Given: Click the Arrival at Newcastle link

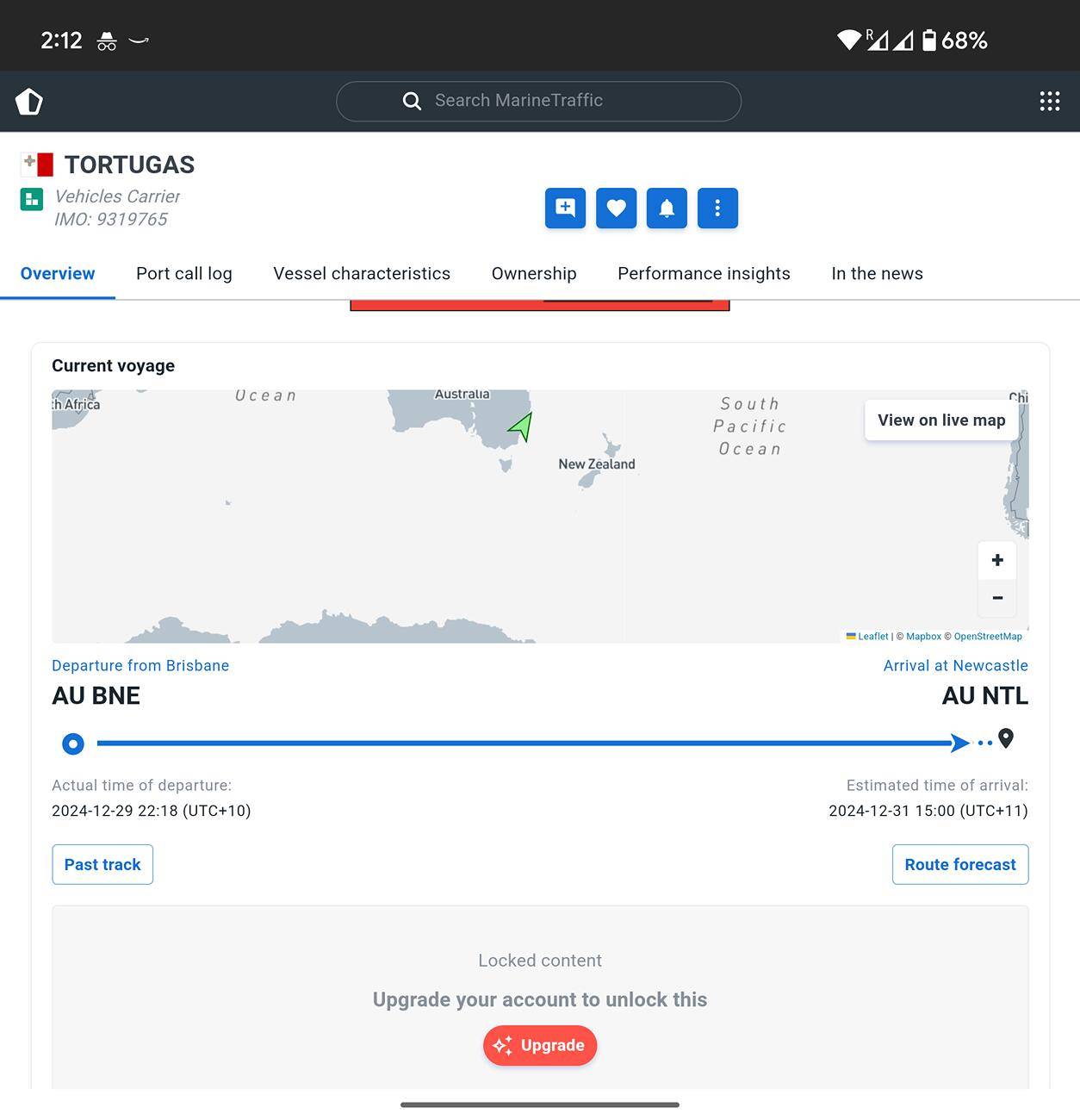Looking at the screenshot, I should click(x=956, y=665).
